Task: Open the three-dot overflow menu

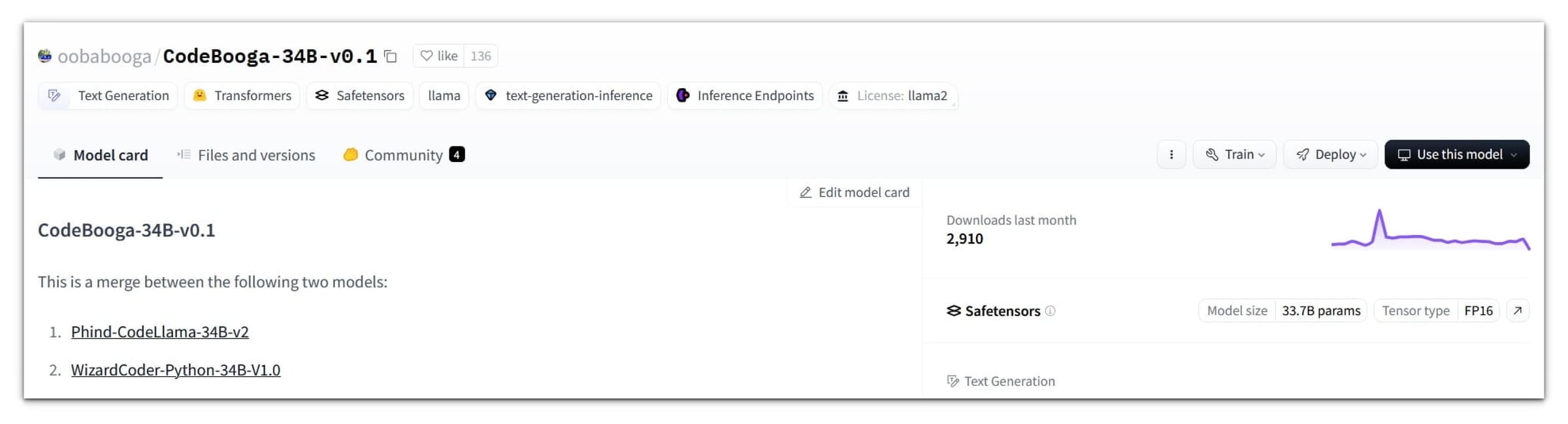Action: click(x=1171, y=154)
